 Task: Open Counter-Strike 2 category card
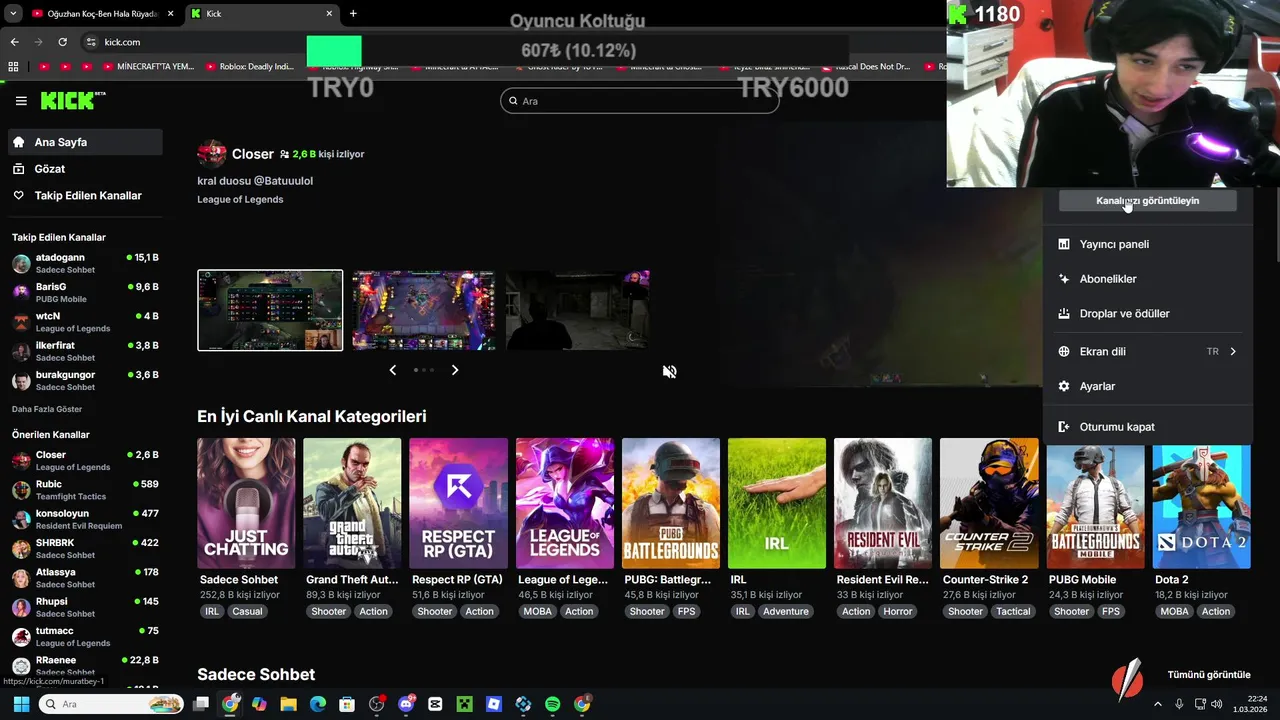click(x=989, y=503)
